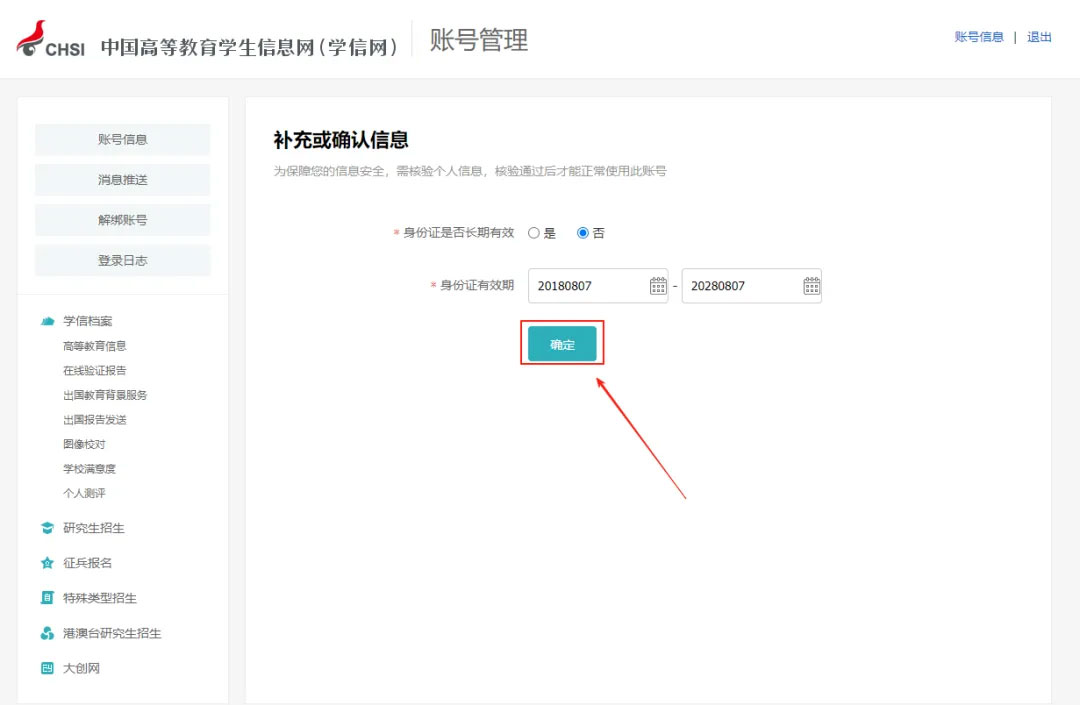Click the 退出 logout link
The height and width of the screenshot is (705, 1080).
coord(1039,37)
